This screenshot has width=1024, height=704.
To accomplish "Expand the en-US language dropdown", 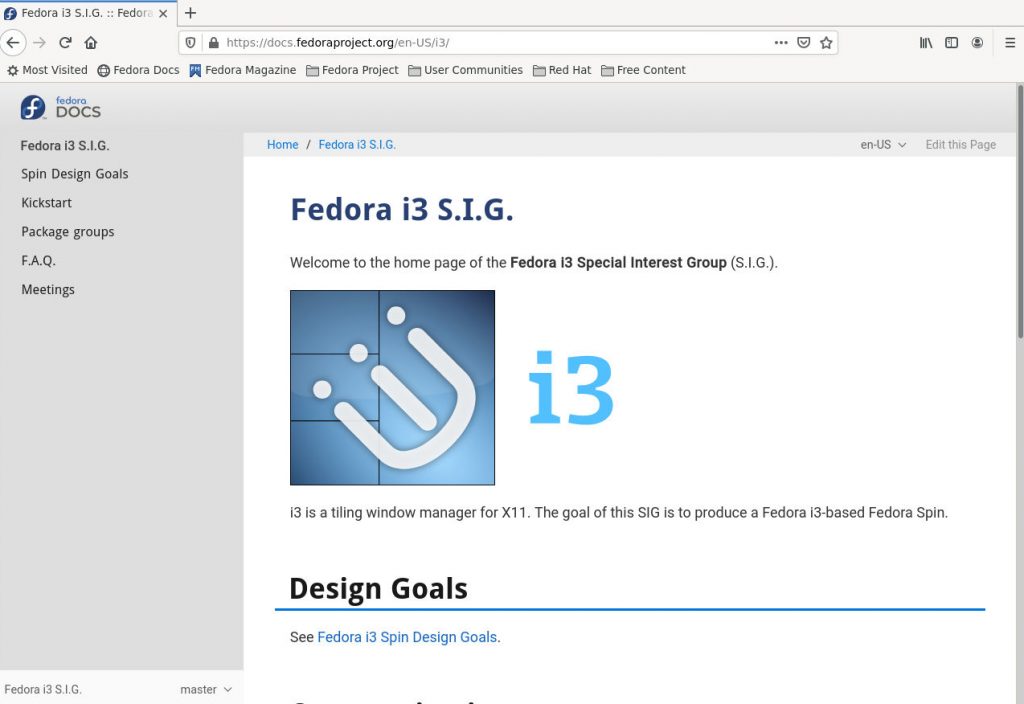I will [x=883, y=145].
